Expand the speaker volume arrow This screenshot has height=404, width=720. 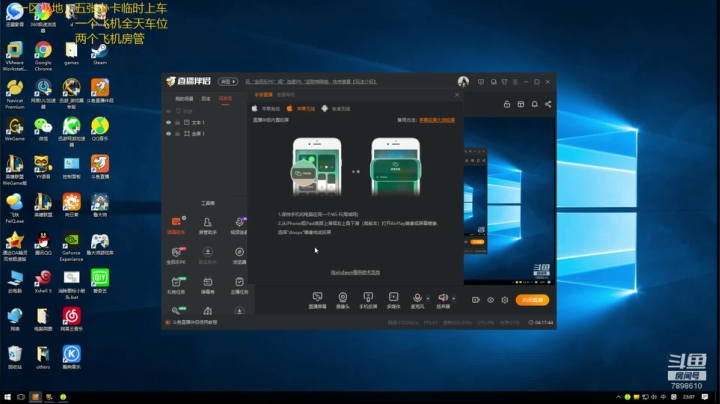454,298
